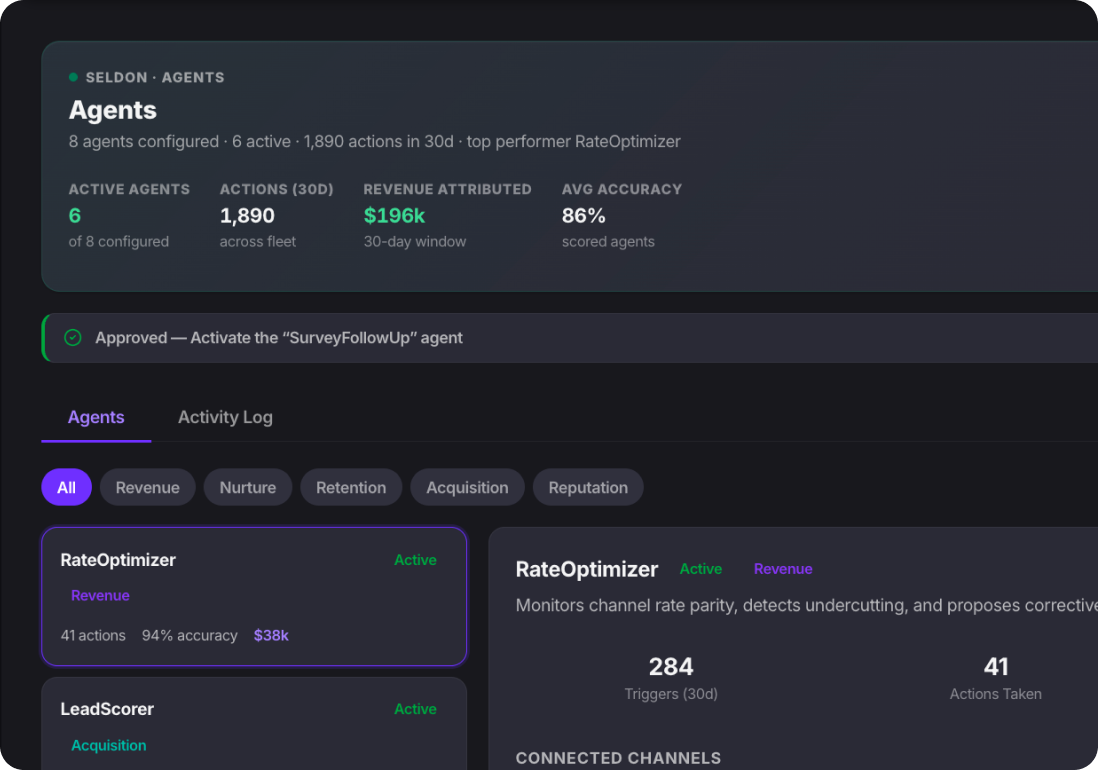Click the Active Agents value 6
Screen dimensions: 1098x770
coord(75,216)
